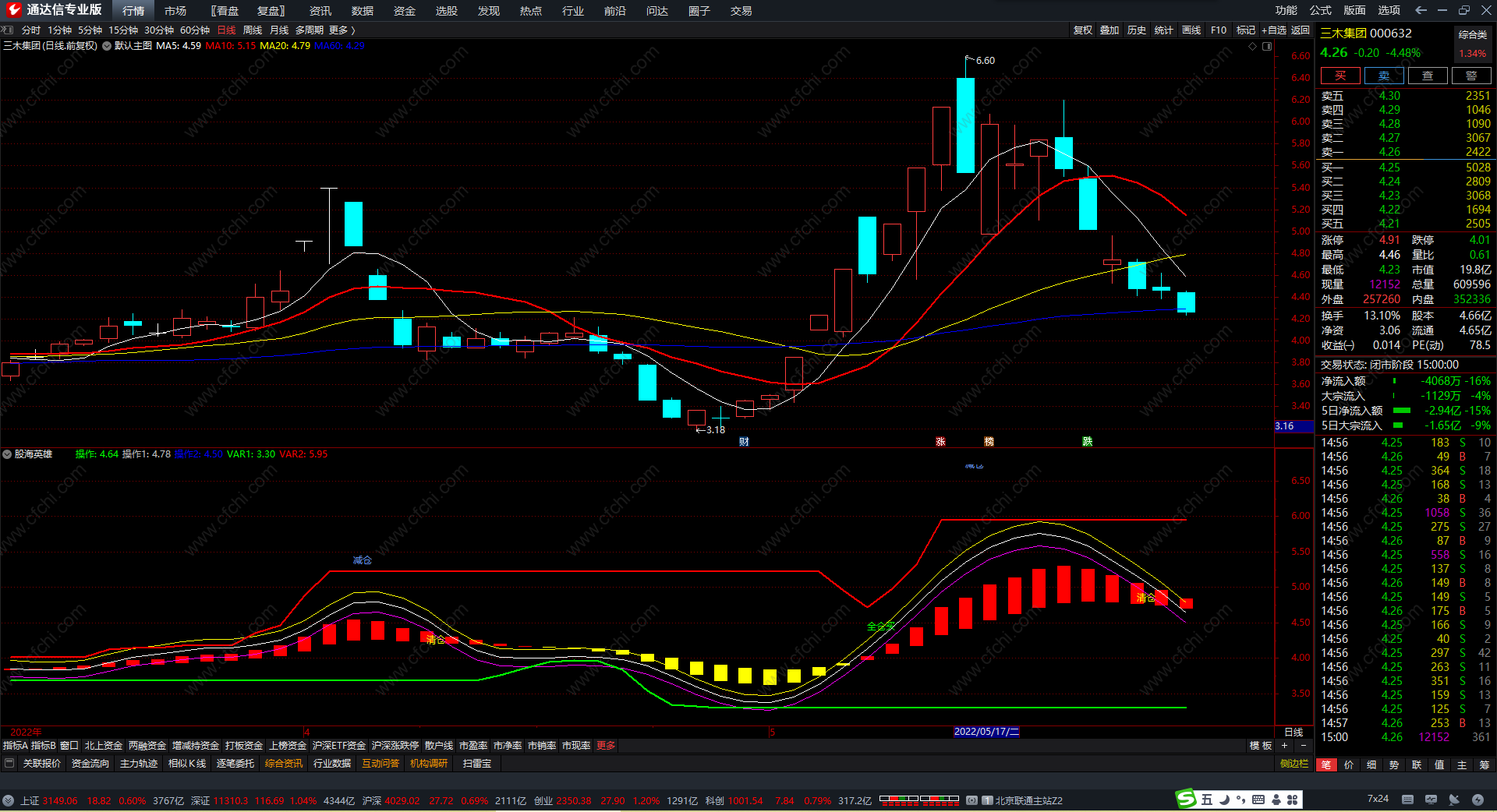Click the diamond marker icon above price axis
The height and width of the screenshot is (812, 1497).
pyautogui.click(x=1253, y=46)
